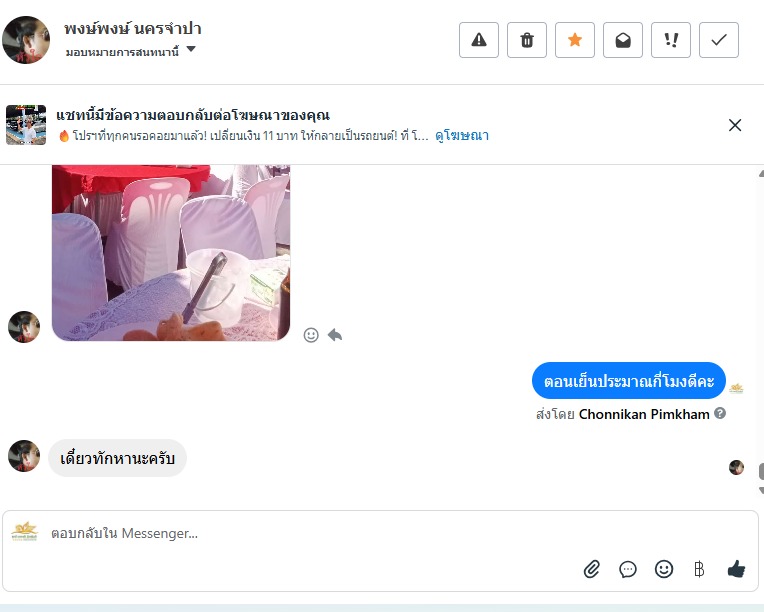Delete conversation with the trash icon
This screenshot has height=612, width=764.
click(x=527, y=40)
